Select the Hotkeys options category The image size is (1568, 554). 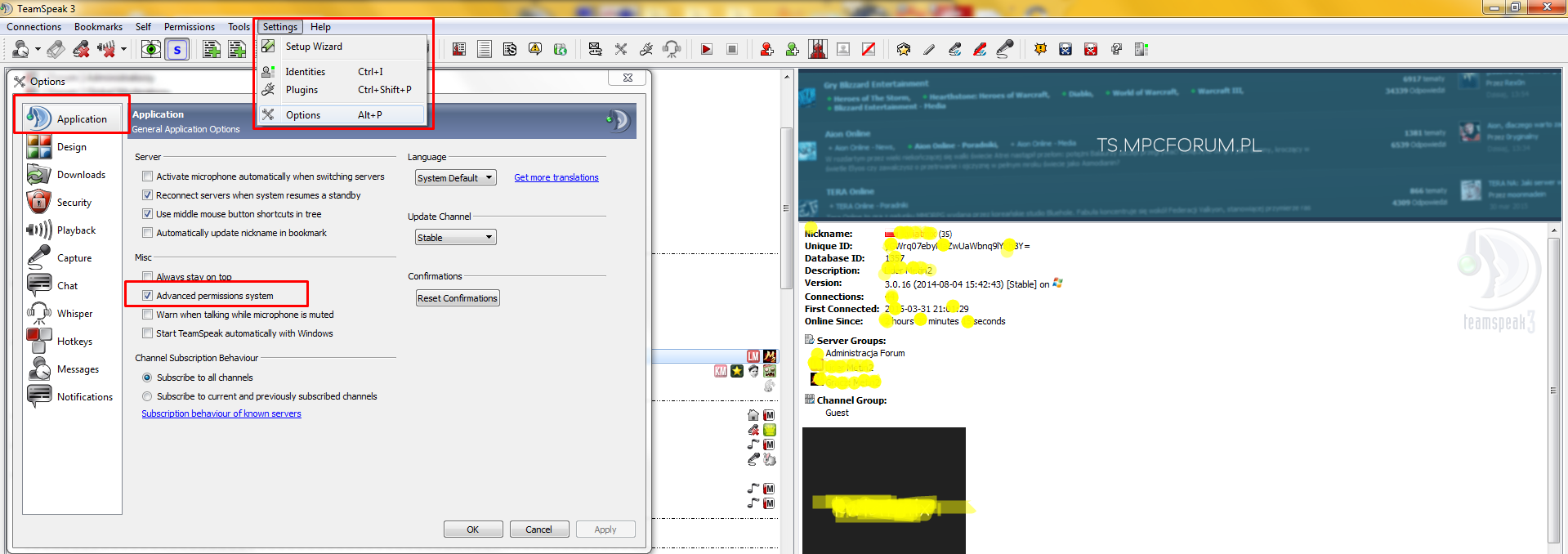pyautogui.click(x=72, y=342)
